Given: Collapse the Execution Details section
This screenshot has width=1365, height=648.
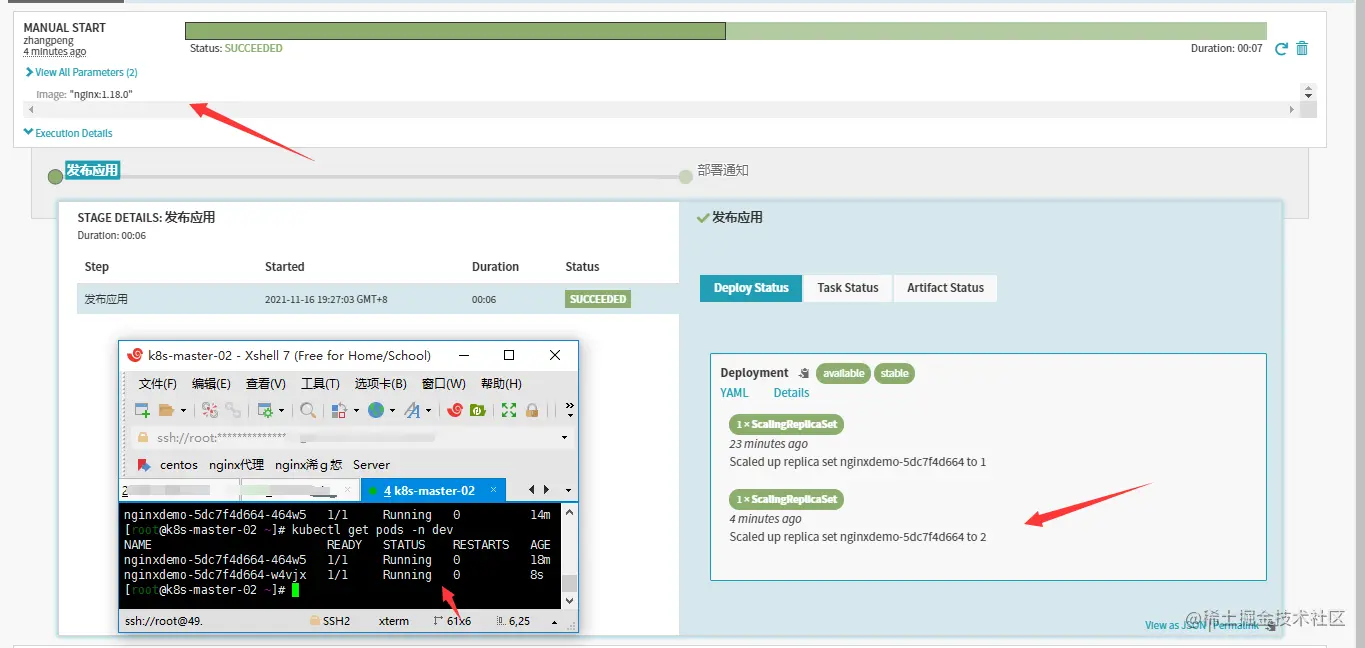Looking at the screenshot, I should tap(68, 133).
